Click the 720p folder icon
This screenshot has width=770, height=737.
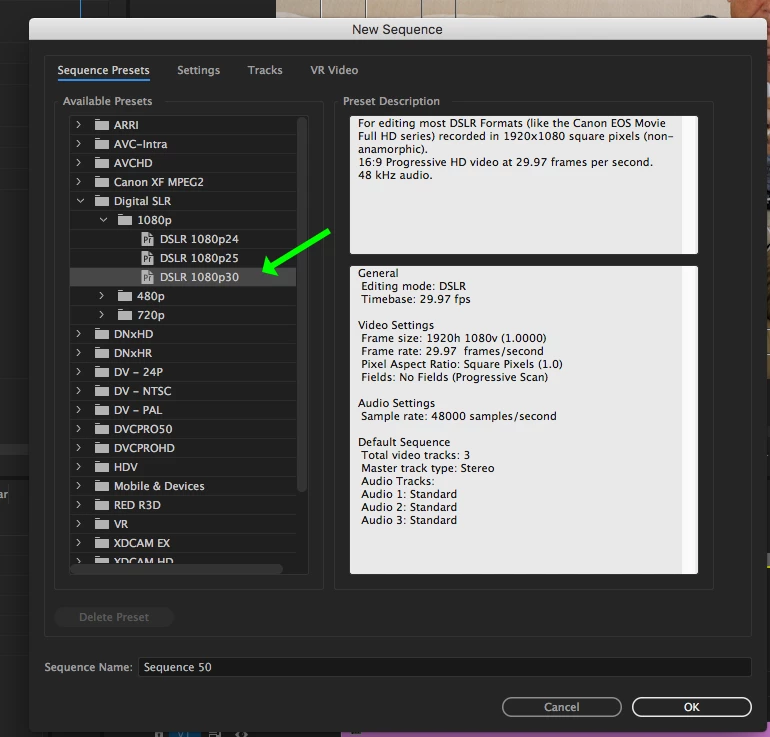[x=125, y=315]
